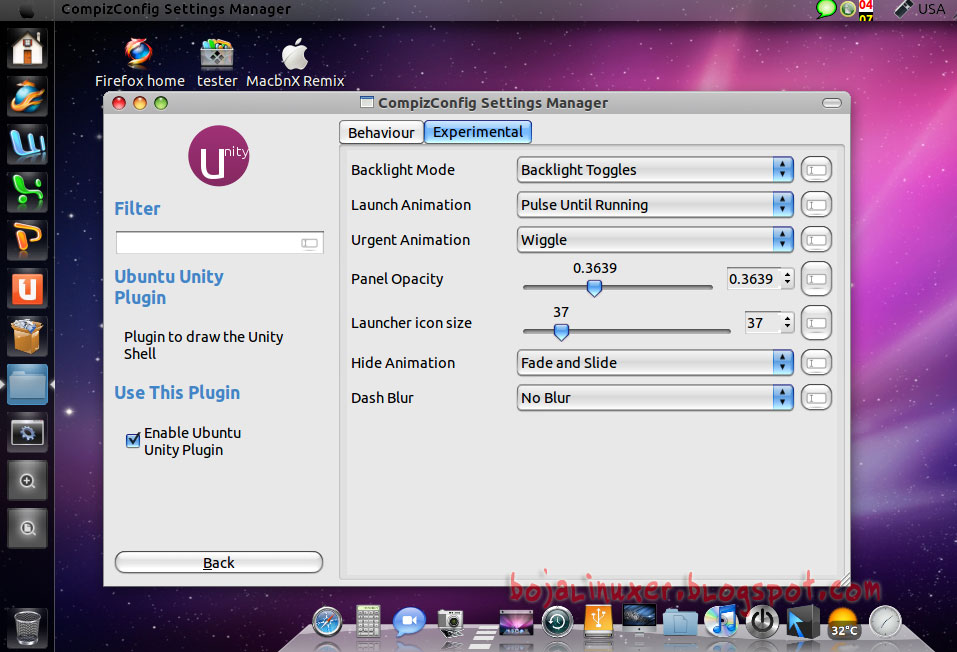
Task: Open Backlight Mode dropdown
Action: click(655, 170)
